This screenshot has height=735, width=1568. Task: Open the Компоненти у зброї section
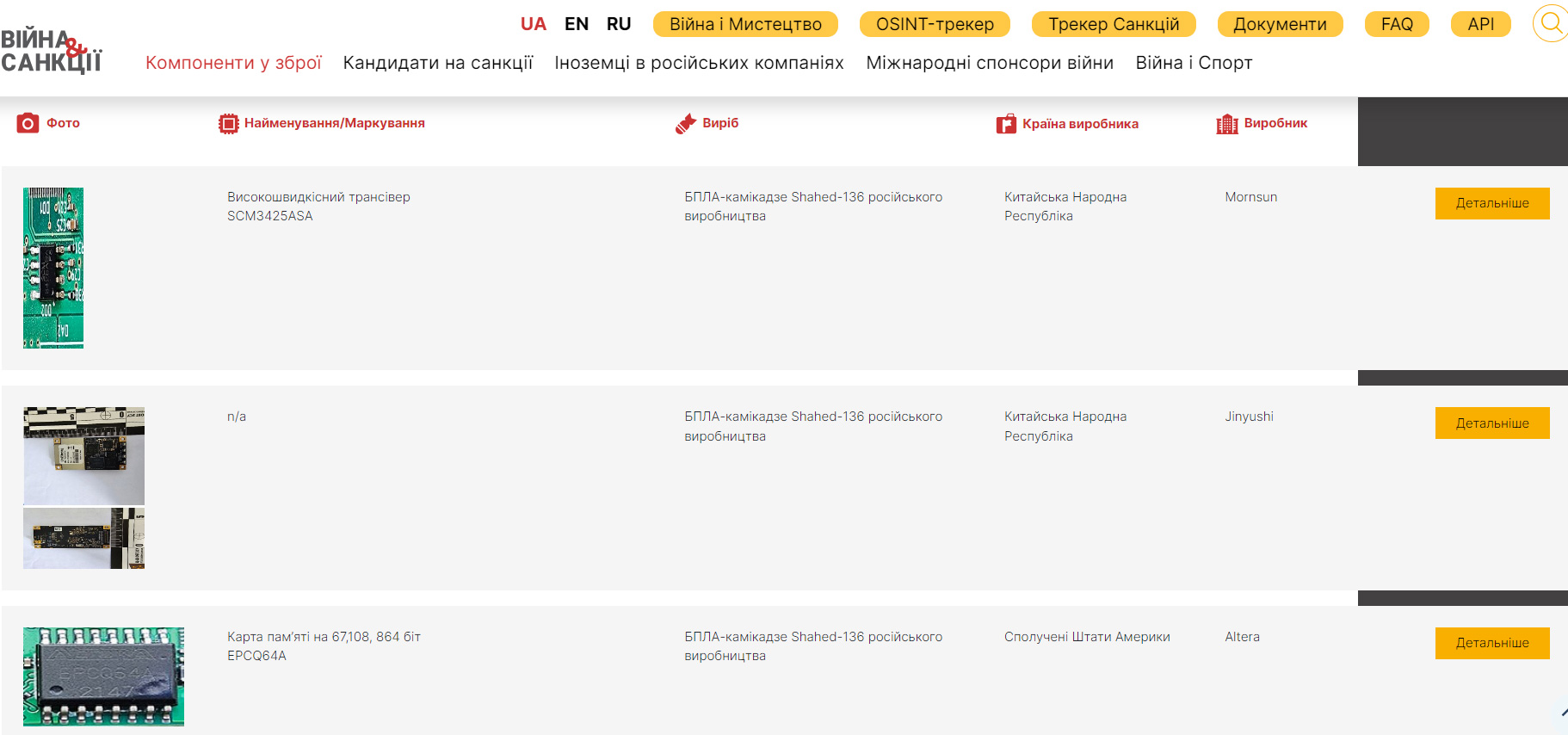click(233, 63)
